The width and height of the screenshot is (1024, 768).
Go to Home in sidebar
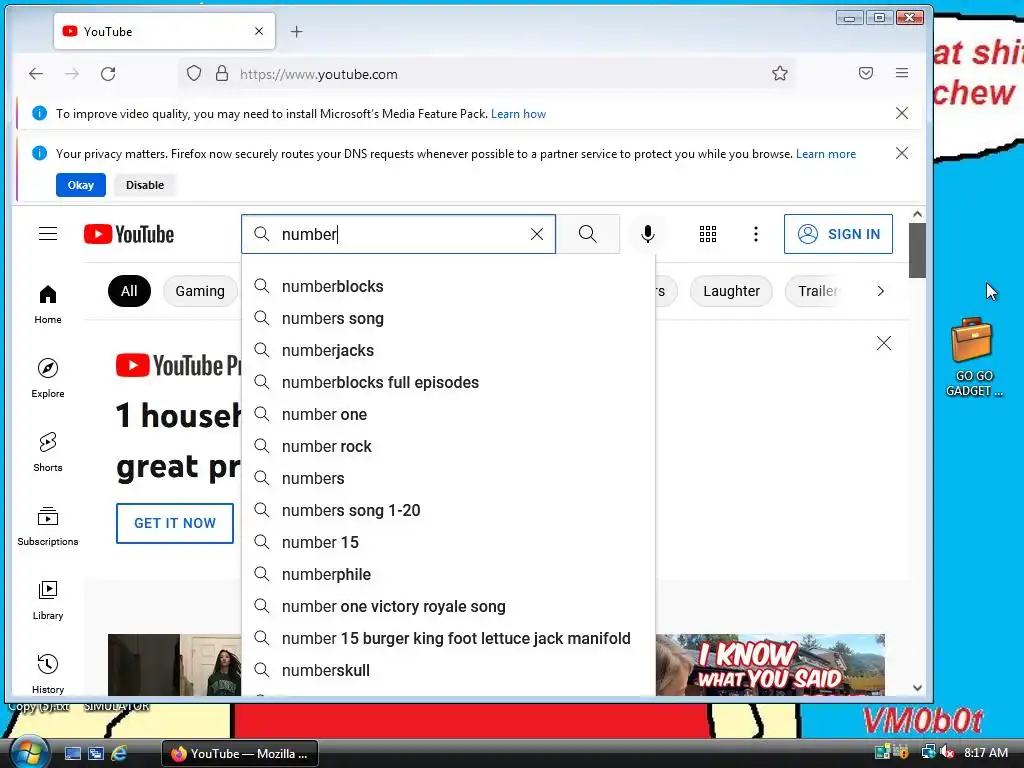click(48, 304)
